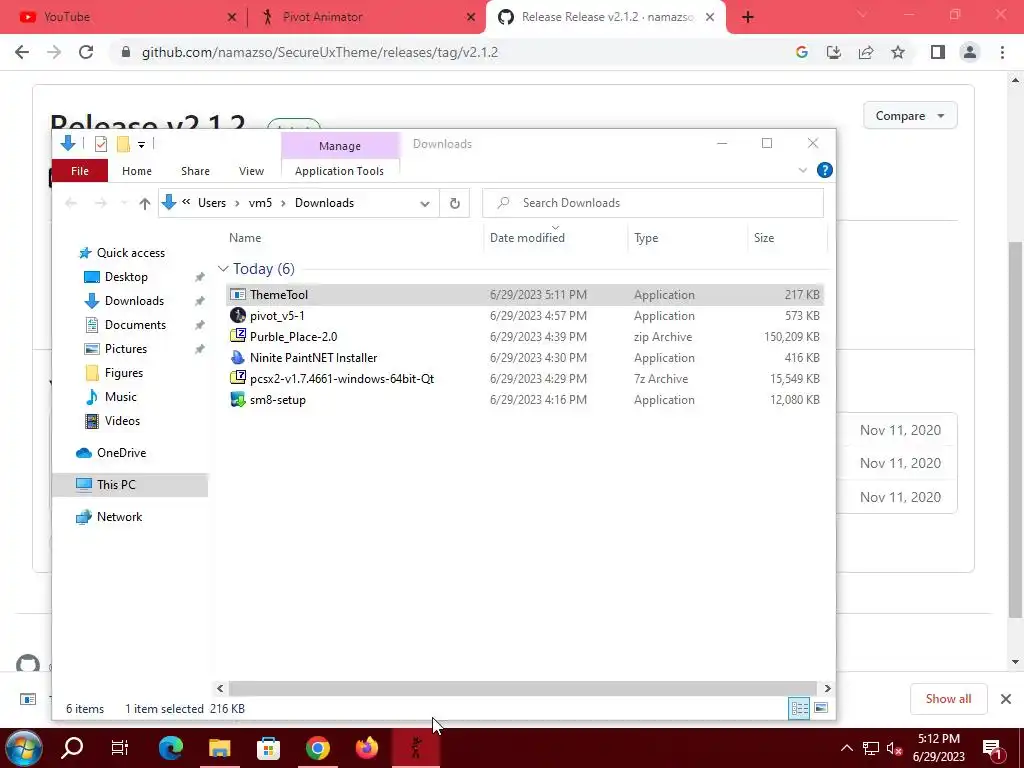Viewport: 1024px width, 768px height.
Task: Select the ThemeTool application file icon
Action: (x=238, y=295)
